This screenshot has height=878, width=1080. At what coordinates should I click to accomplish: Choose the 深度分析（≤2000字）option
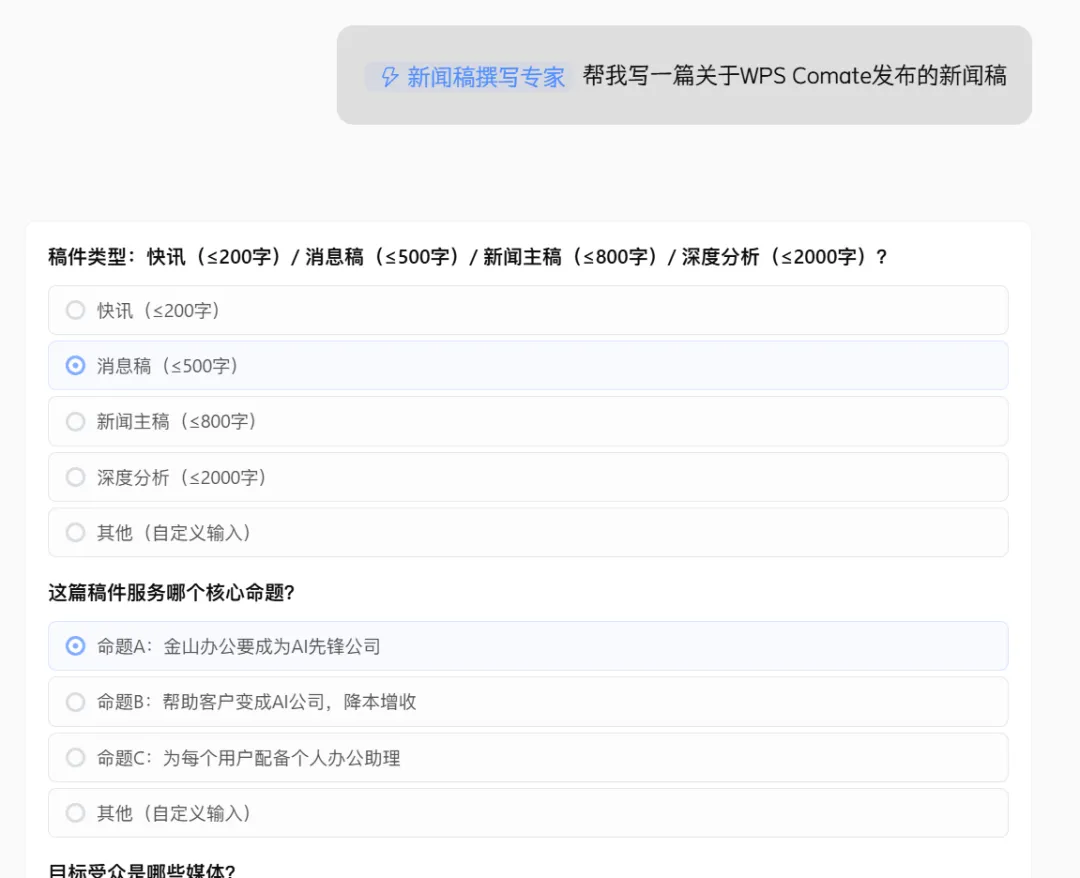click(x=528, y=477)
